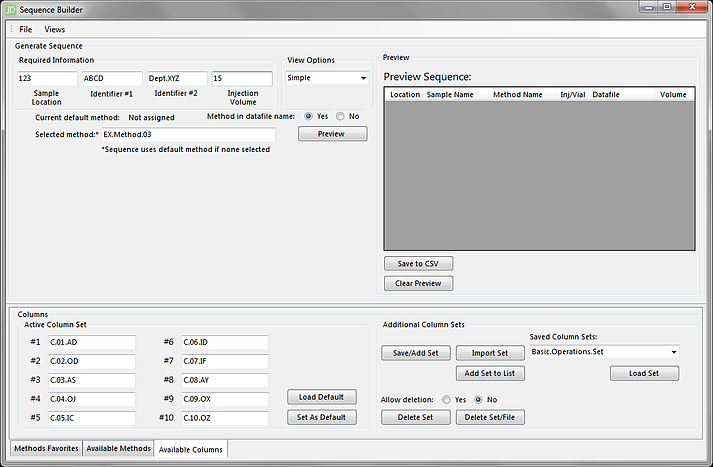Click Set As Default button
This screenshot has width=713, height=467.
point(321,417)
